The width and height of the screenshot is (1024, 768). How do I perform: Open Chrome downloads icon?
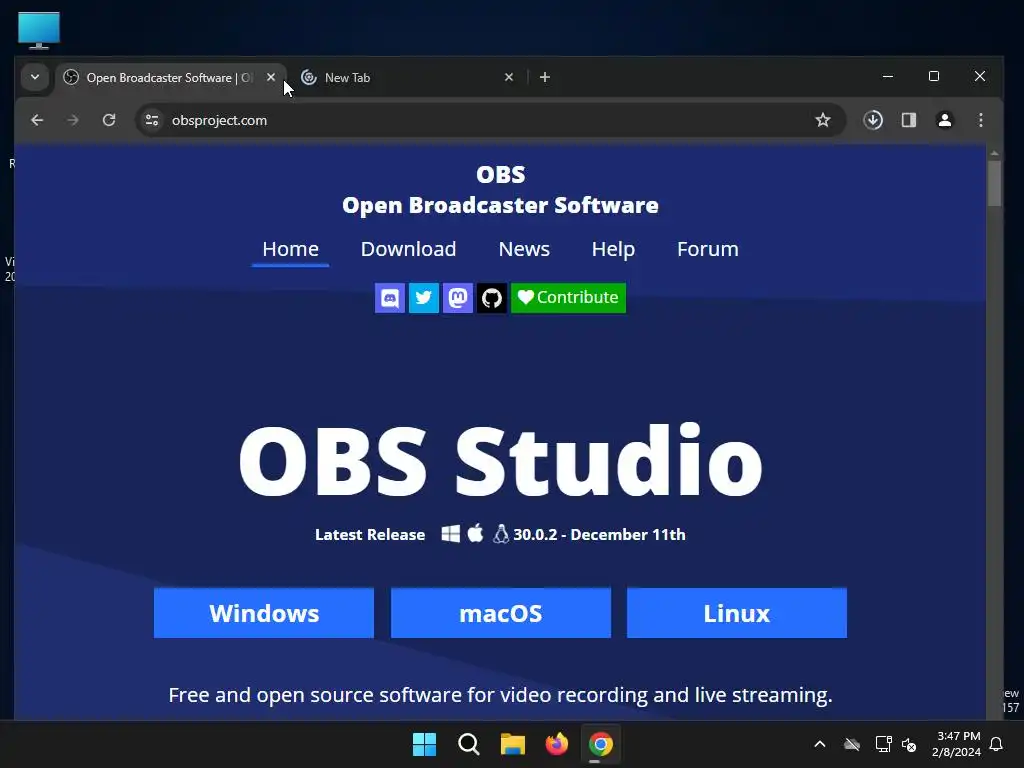[873, 120]
